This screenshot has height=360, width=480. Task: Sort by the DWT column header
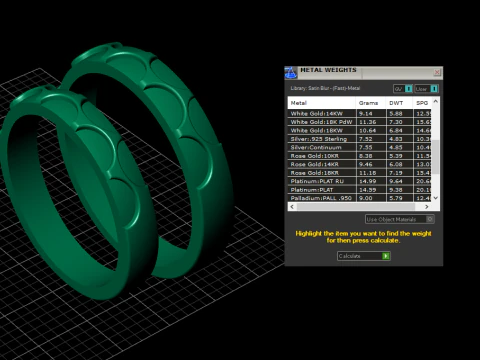coord(399,103)
